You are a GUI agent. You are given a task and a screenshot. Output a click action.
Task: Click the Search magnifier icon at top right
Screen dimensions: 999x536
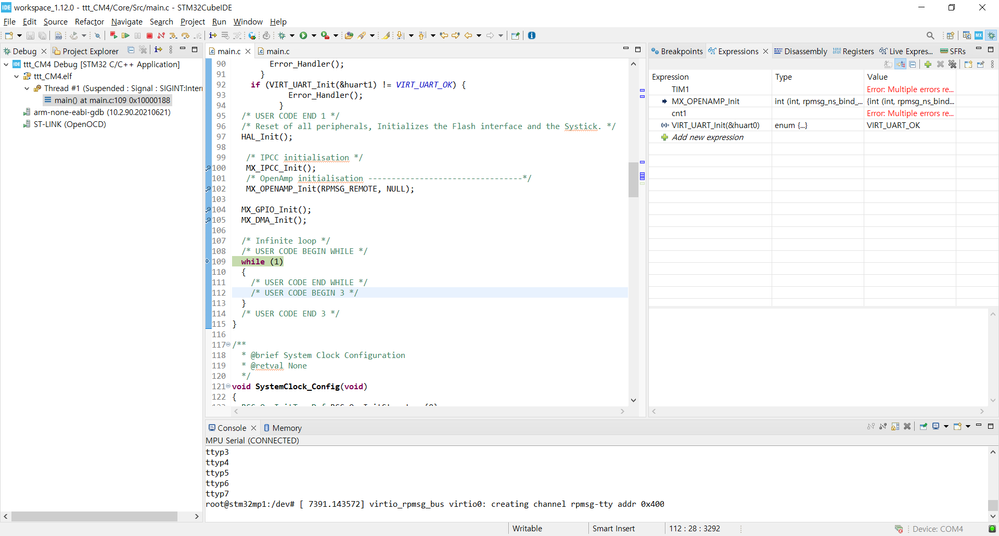930,36
